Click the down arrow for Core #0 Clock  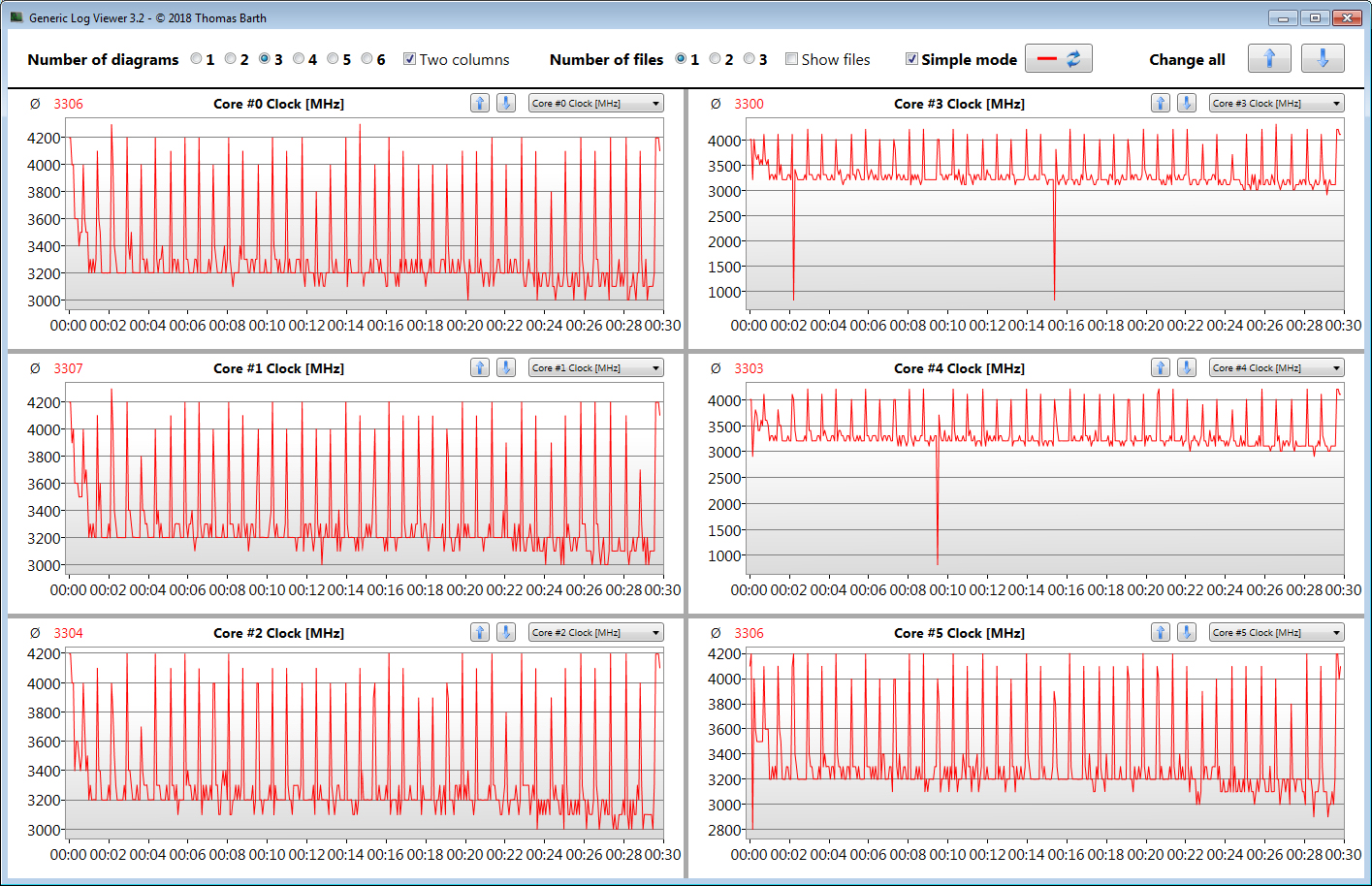point(505,103)
